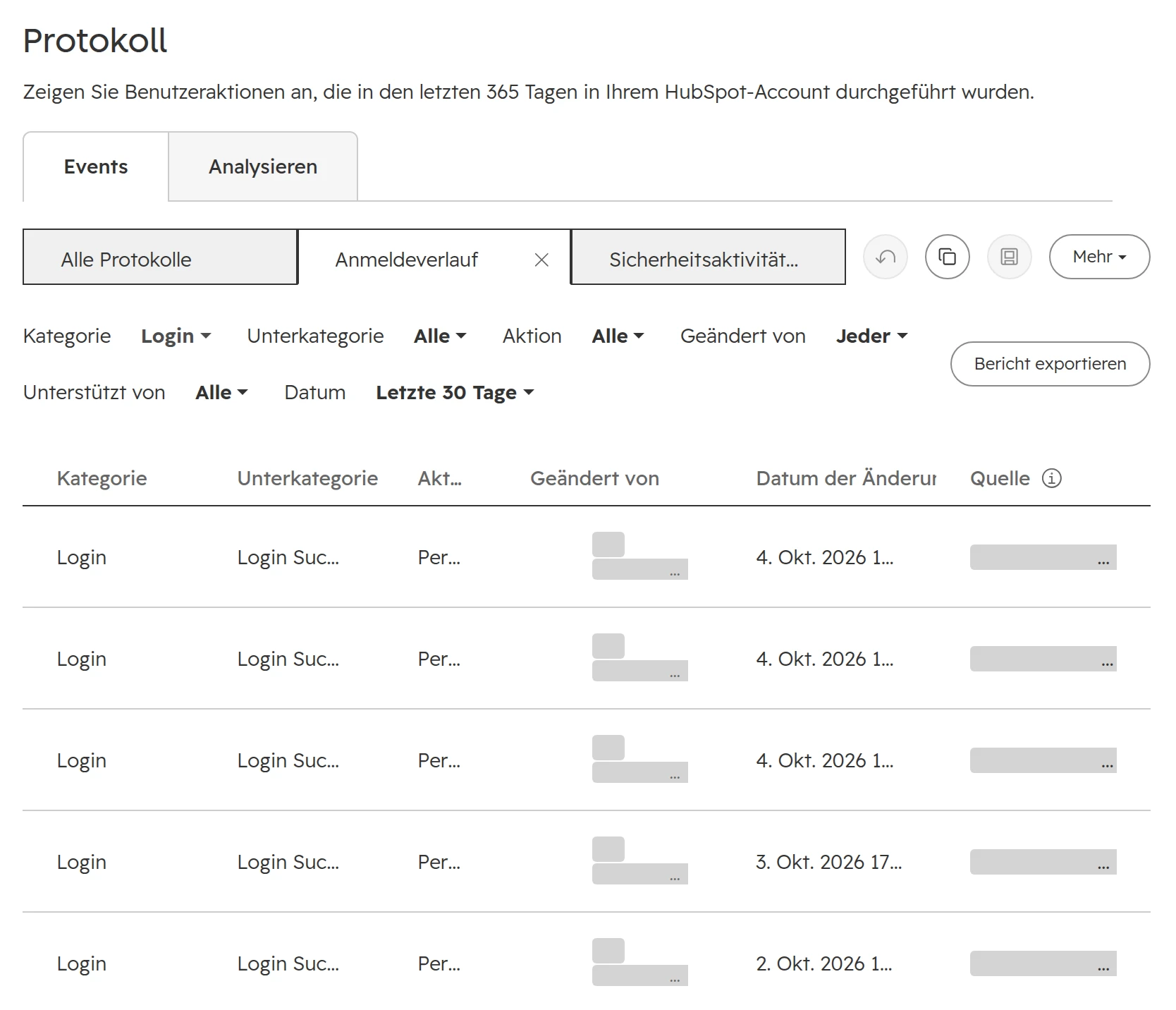Open the Quelle info icon
The height and width of the screenshot is (1010, 1176).
[x=1051, y=478]
